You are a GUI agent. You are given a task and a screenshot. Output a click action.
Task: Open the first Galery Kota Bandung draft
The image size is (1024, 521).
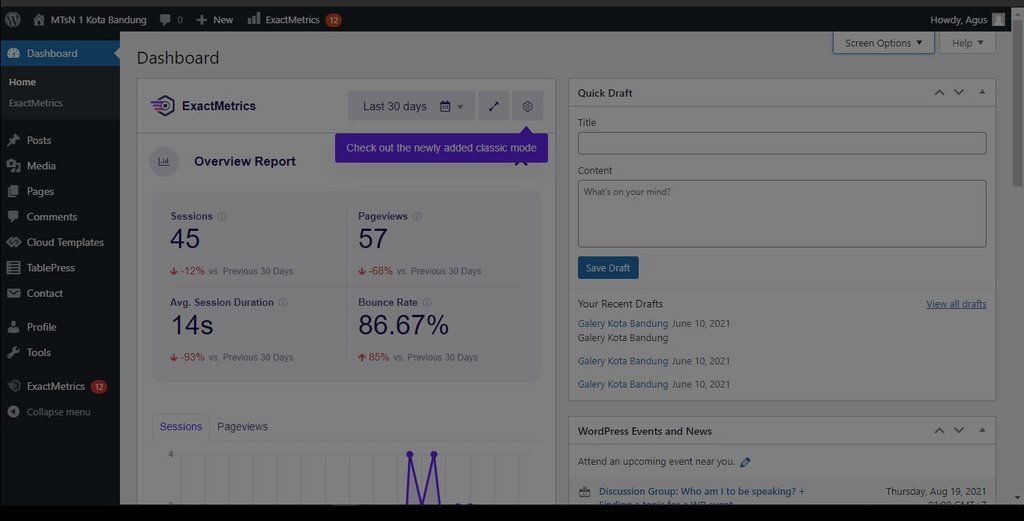[x=623, y=324]
